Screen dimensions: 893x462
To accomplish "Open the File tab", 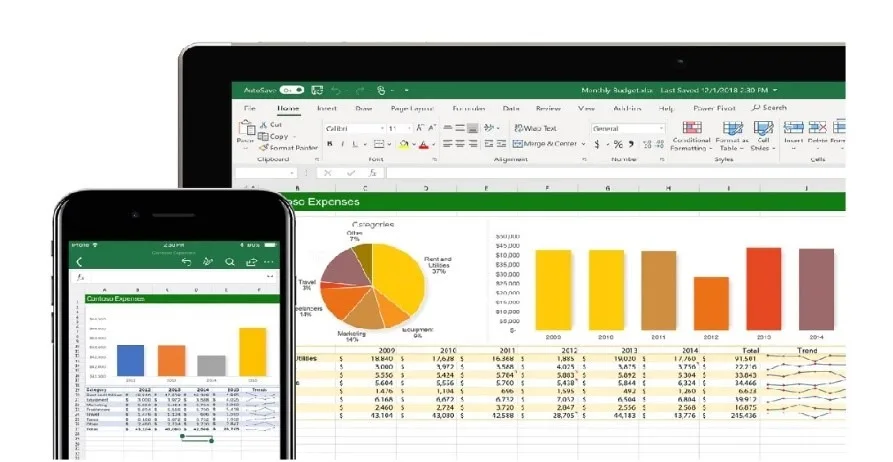I will pyautogui.click(x=250, y=108).
